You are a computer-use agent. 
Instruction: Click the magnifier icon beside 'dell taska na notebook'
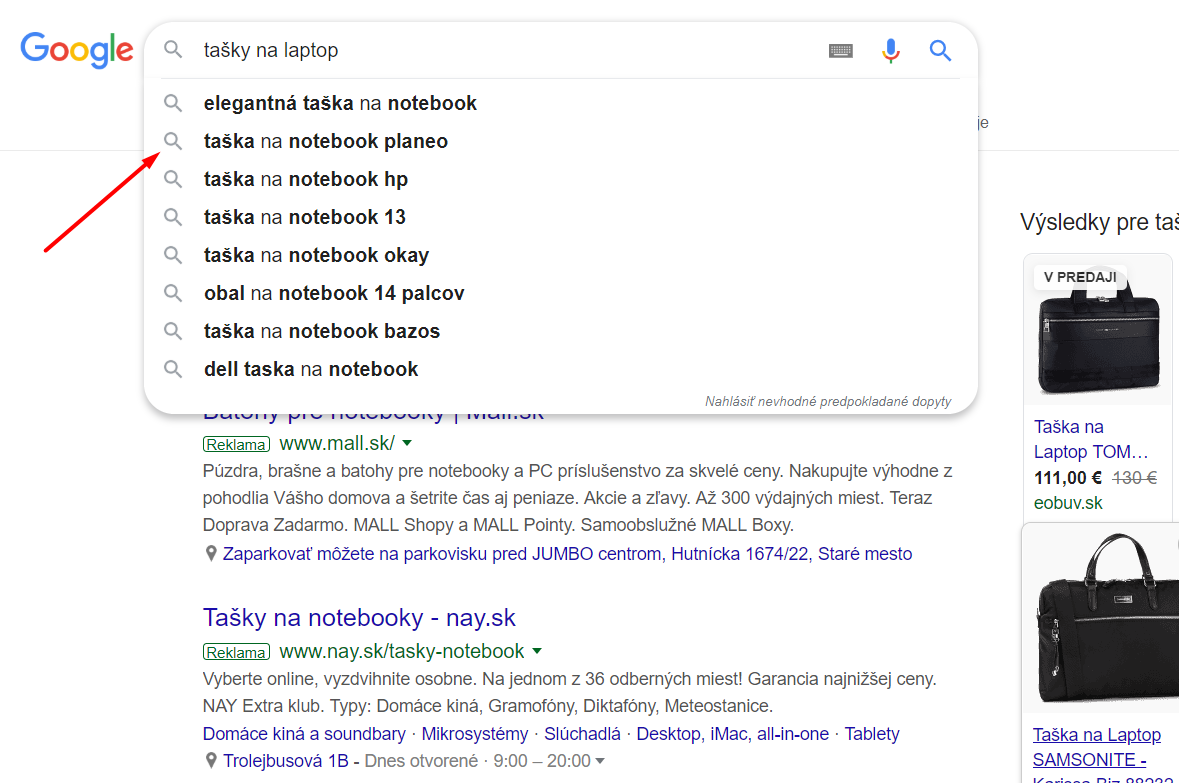coord(173,369)
